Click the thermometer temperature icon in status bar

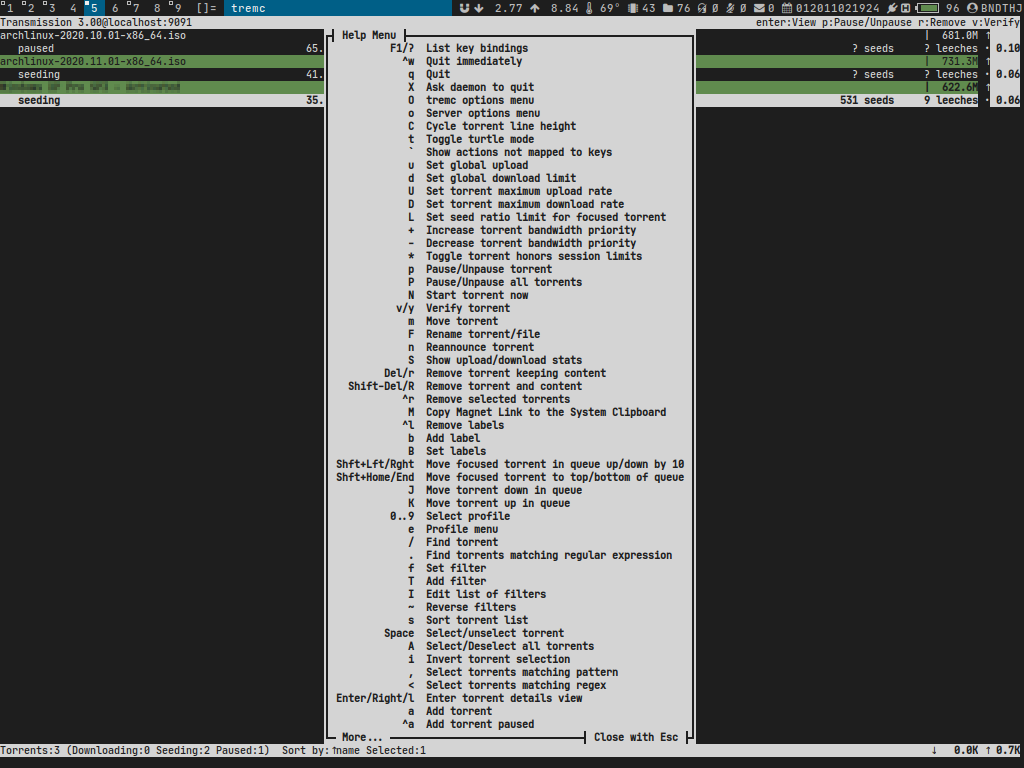pos(589,8)
